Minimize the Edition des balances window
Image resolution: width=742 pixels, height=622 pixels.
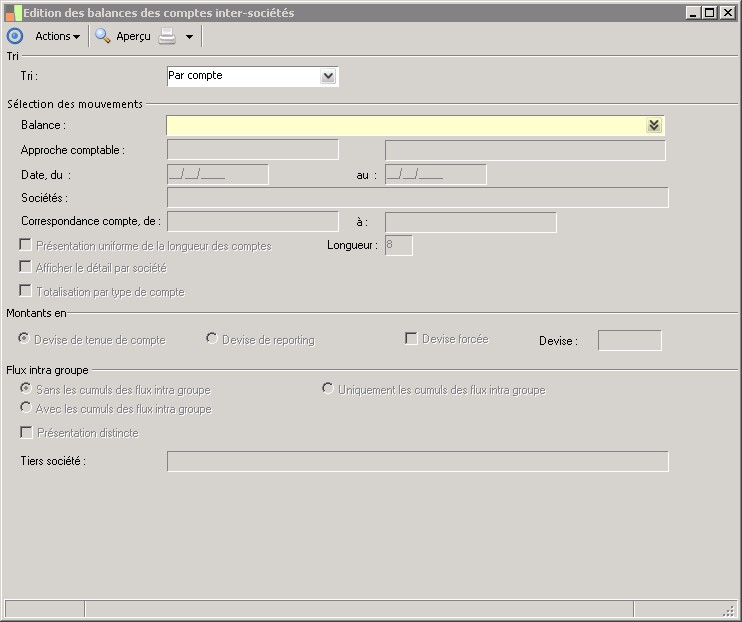point(693,13)
